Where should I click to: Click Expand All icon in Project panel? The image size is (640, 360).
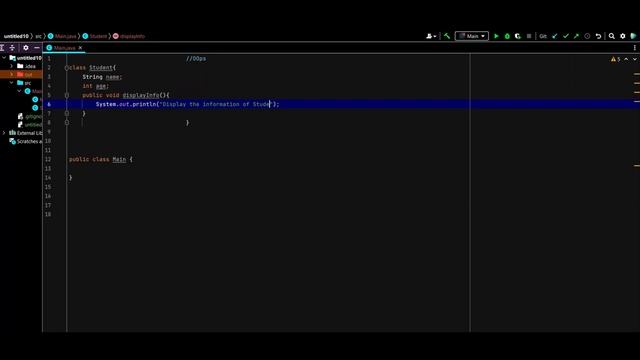(2, 48)
